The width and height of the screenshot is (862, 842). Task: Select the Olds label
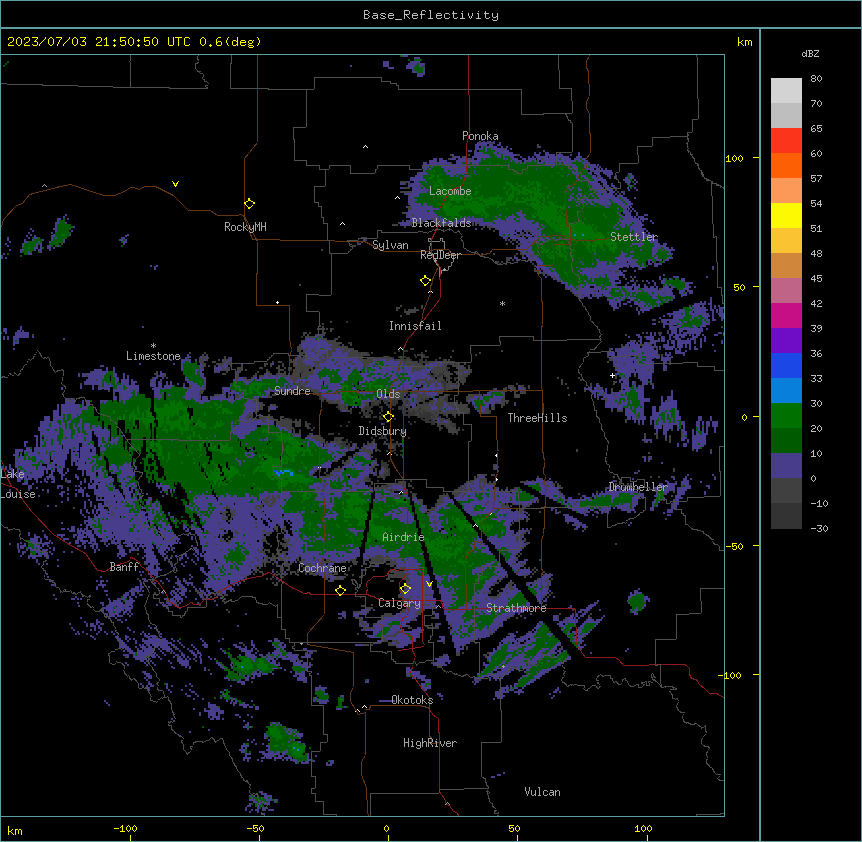tap(388, 394)
